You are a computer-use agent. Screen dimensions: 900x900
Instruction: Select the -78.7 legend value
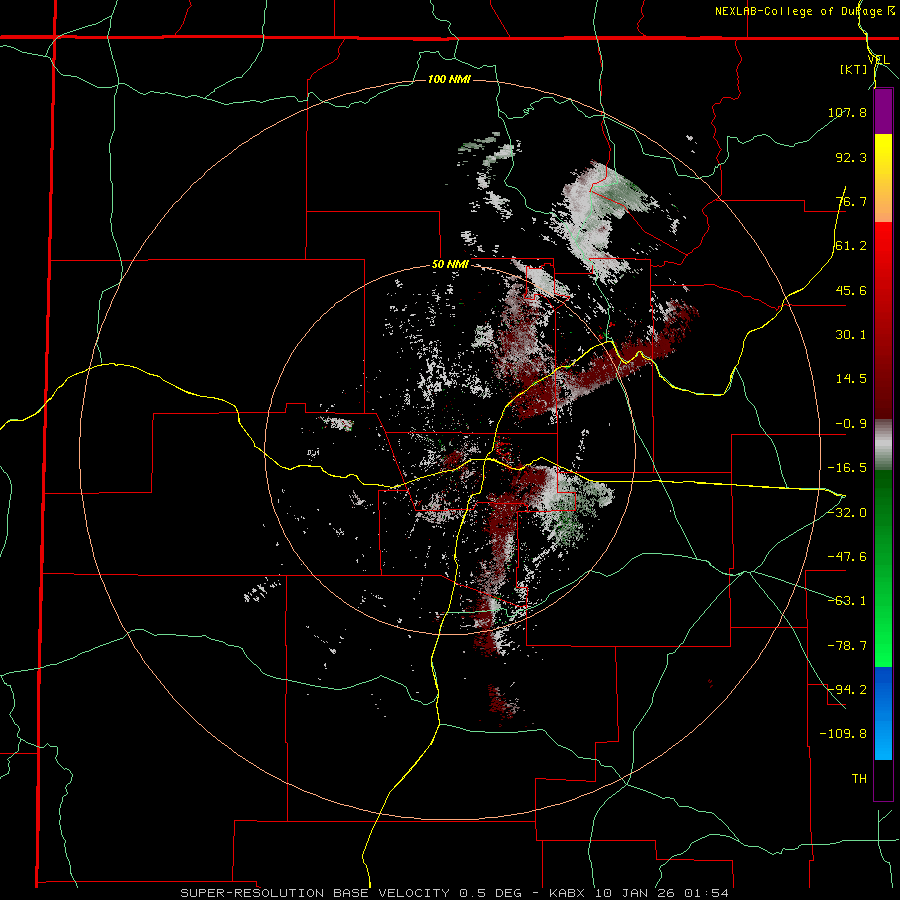pos(847,646)
